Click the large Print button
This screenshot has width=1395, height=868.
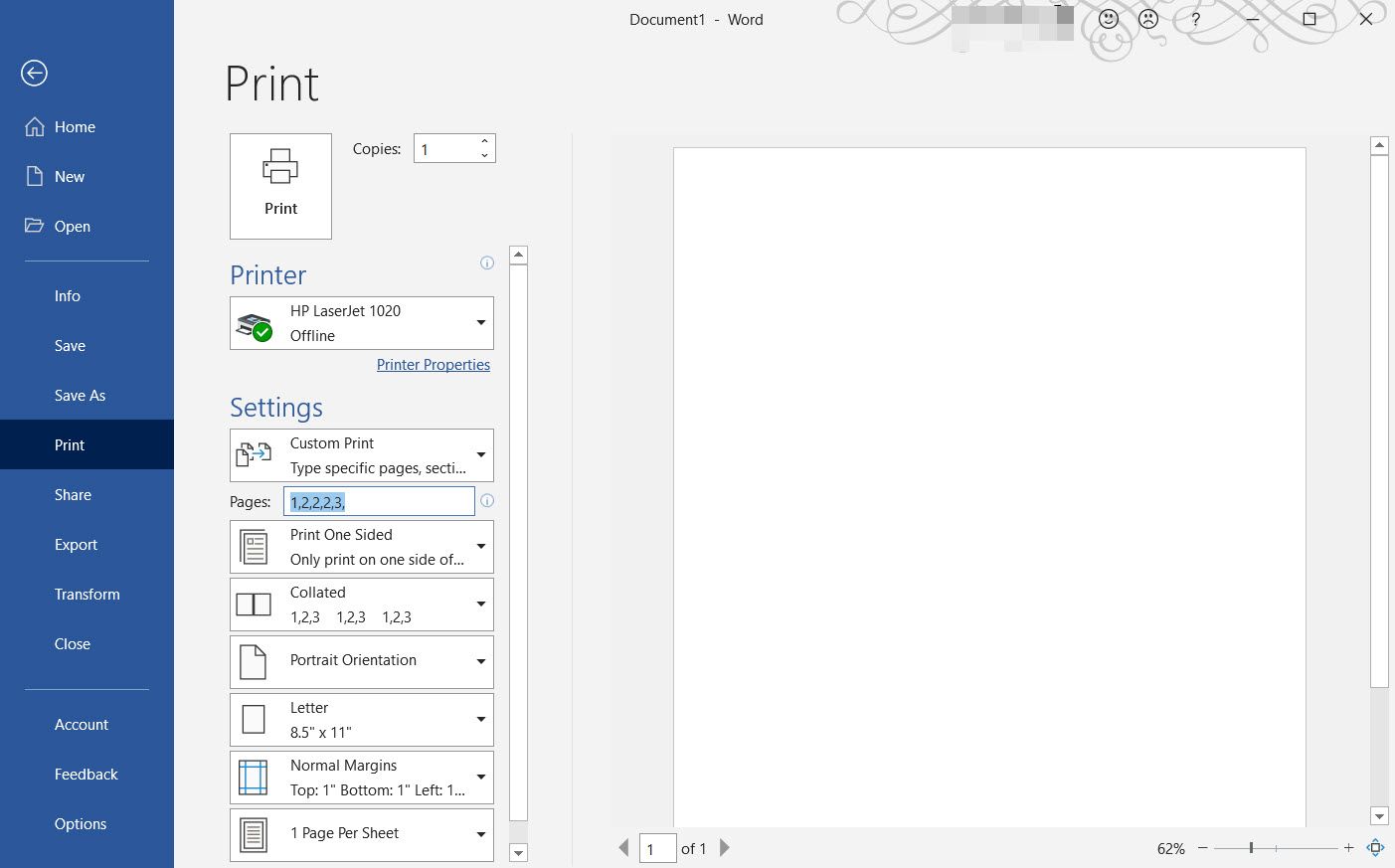280,186
